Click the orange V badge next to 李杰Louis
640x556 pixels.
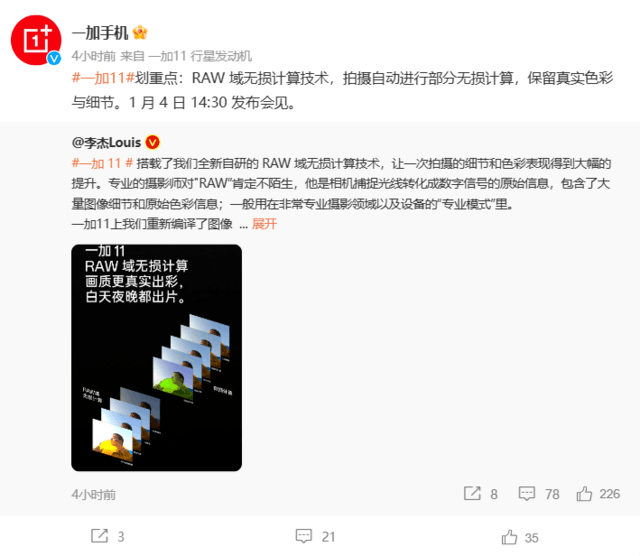(153, 142)
